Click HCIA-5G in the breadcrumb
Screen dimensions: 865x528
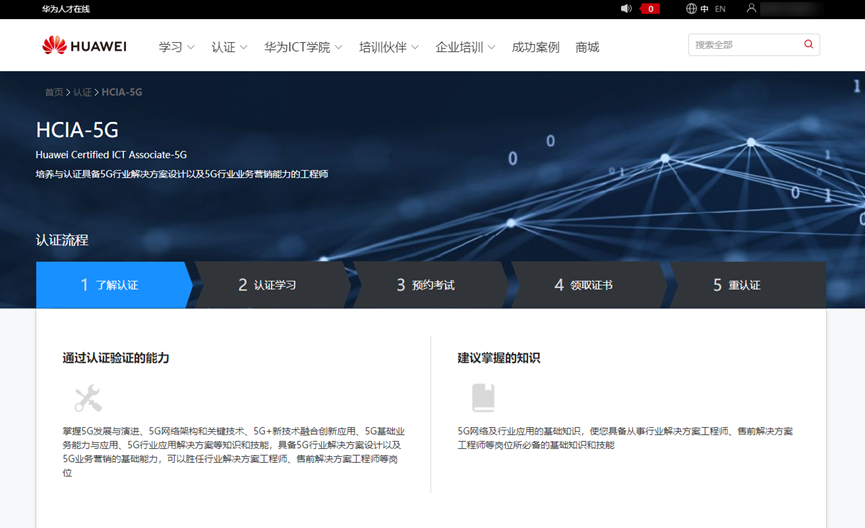[122, 92]
